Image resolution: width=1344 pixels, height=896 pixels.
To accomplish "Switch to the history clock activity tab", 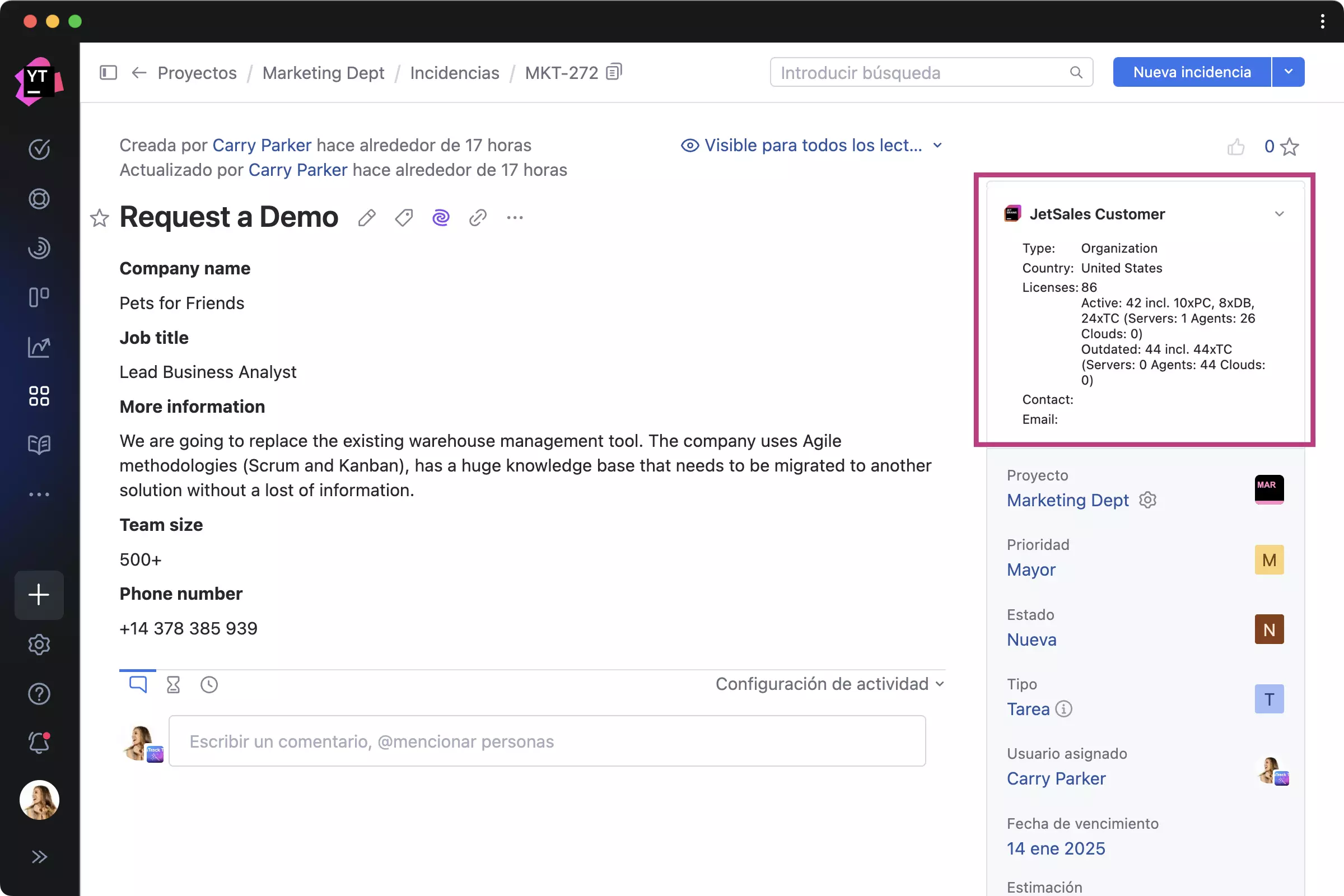I will (209, 684).
